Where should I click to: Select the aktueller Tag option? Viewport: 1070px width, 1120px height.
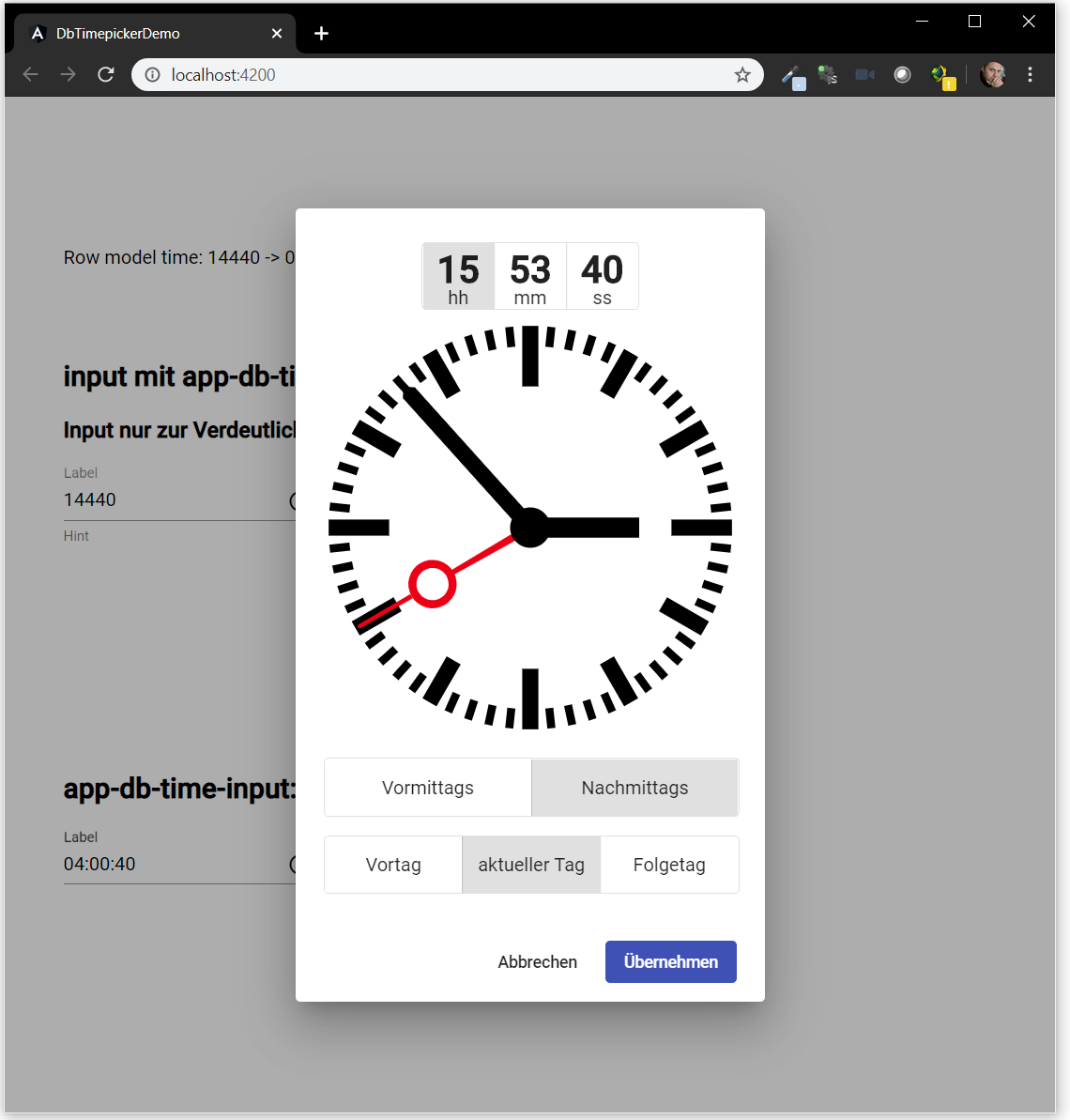click(x=531, y=865)
